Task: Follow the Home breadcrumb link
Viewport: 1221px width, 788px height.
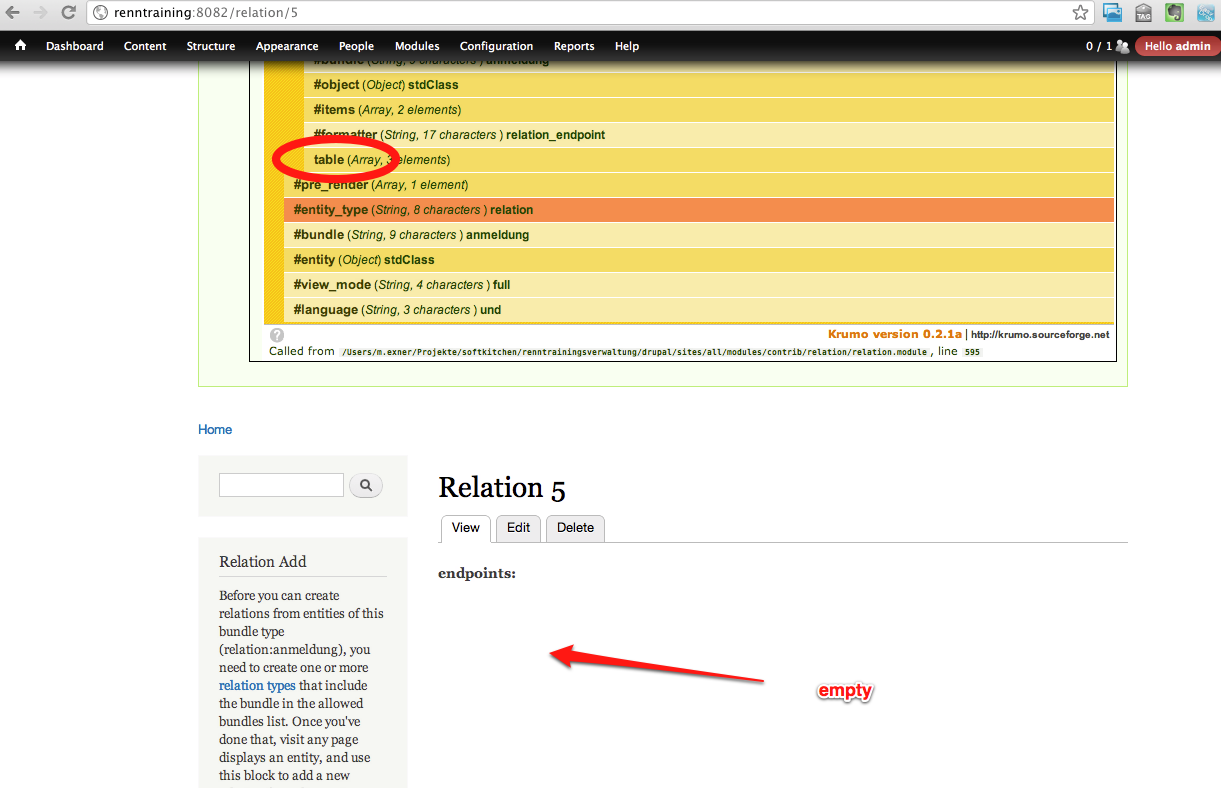Action: click(x=215, y=429)
